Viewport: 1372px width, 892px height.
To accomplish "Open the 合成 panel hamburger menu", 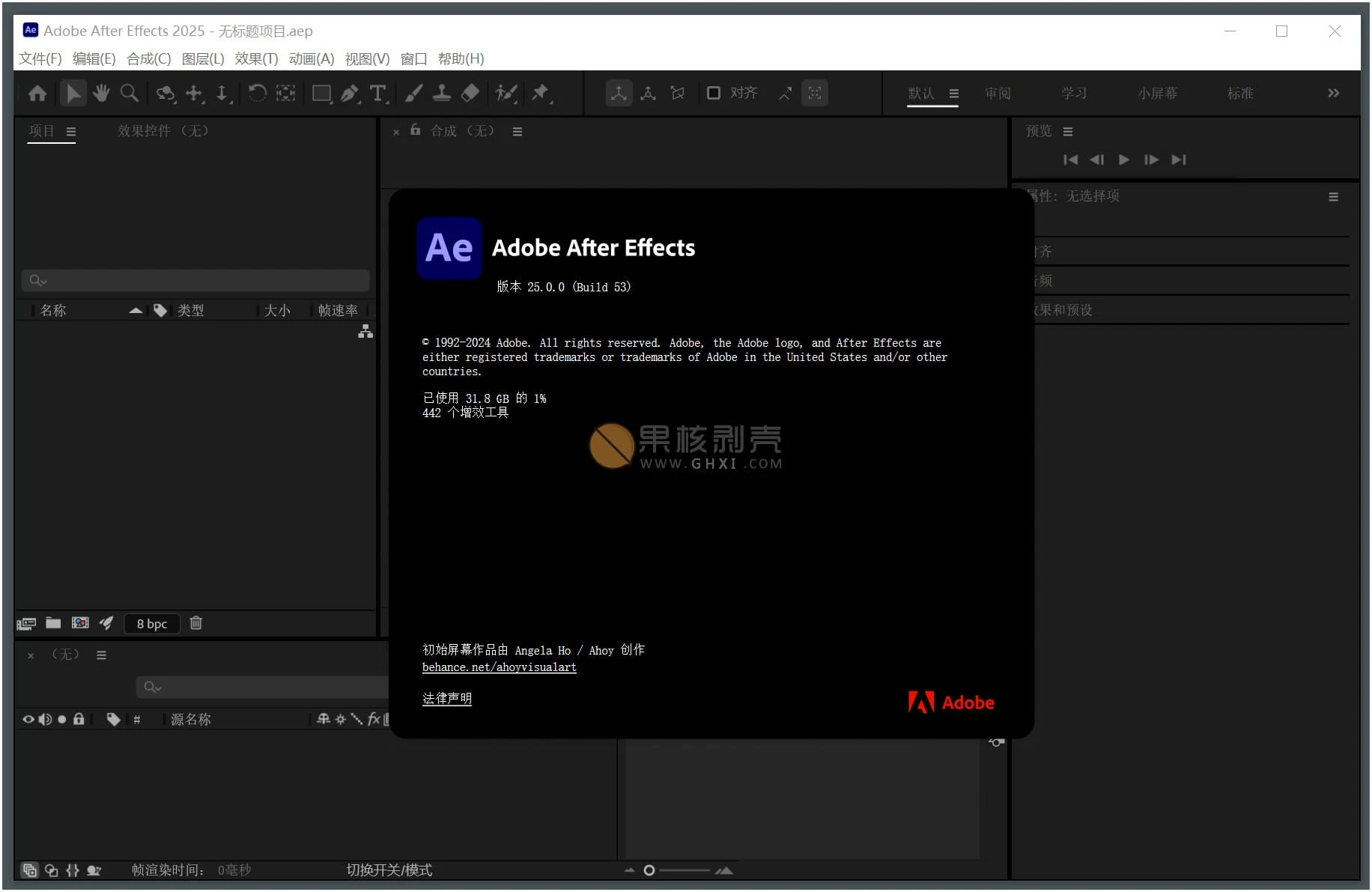I will pos(517,132).
